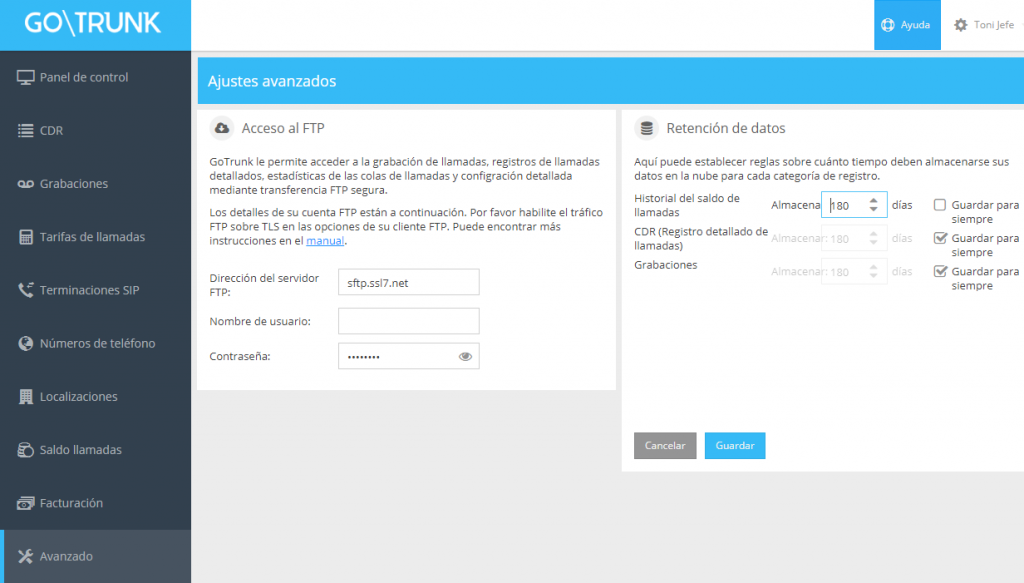The height and width of the screenshot is (583, 1024).
Task: Select Tarifas de llamadas in the sidebar
Action: pos(95,237)
